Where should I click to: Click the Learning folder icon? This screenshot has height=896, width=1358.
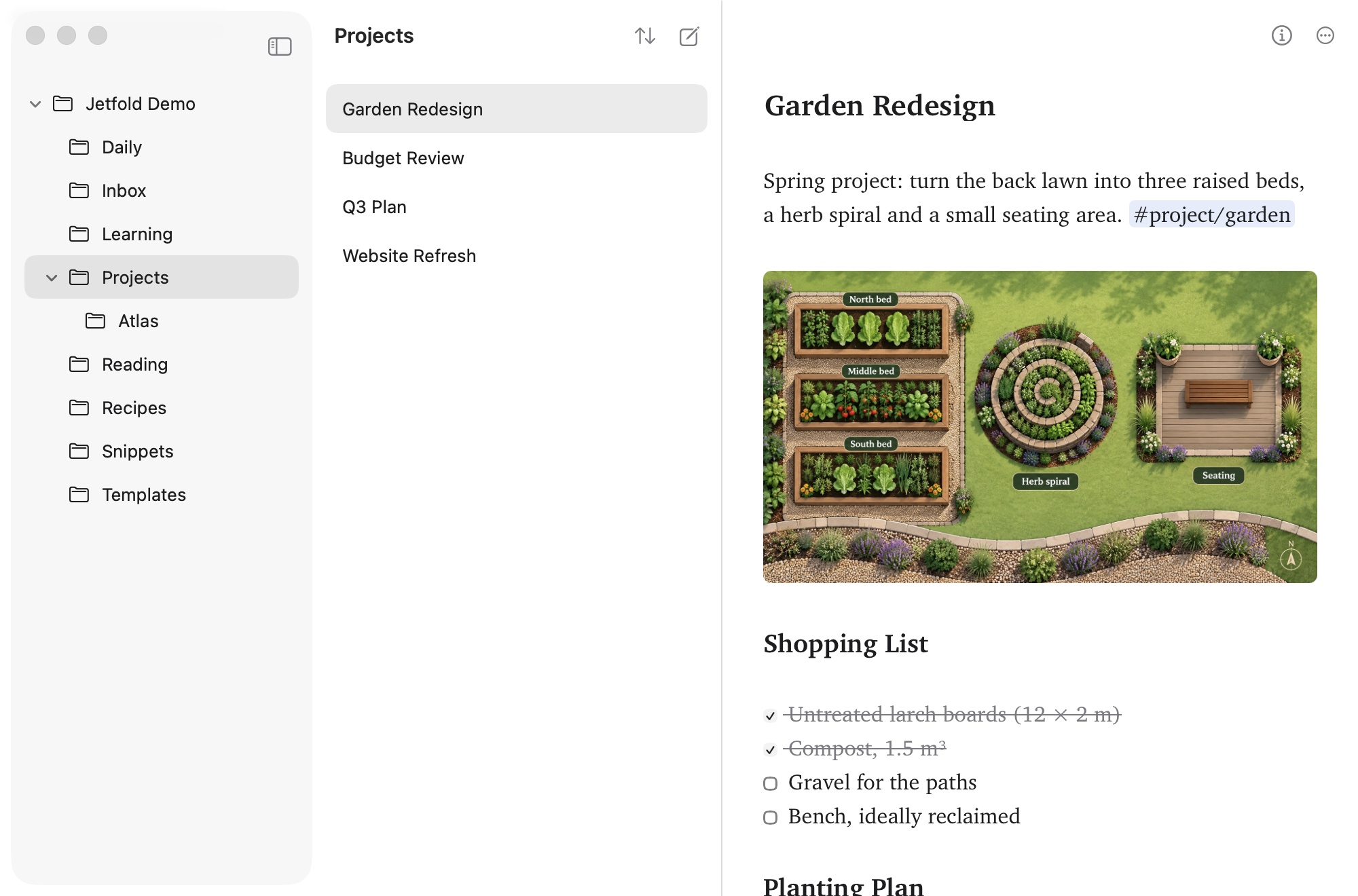[x=79, y=234]
